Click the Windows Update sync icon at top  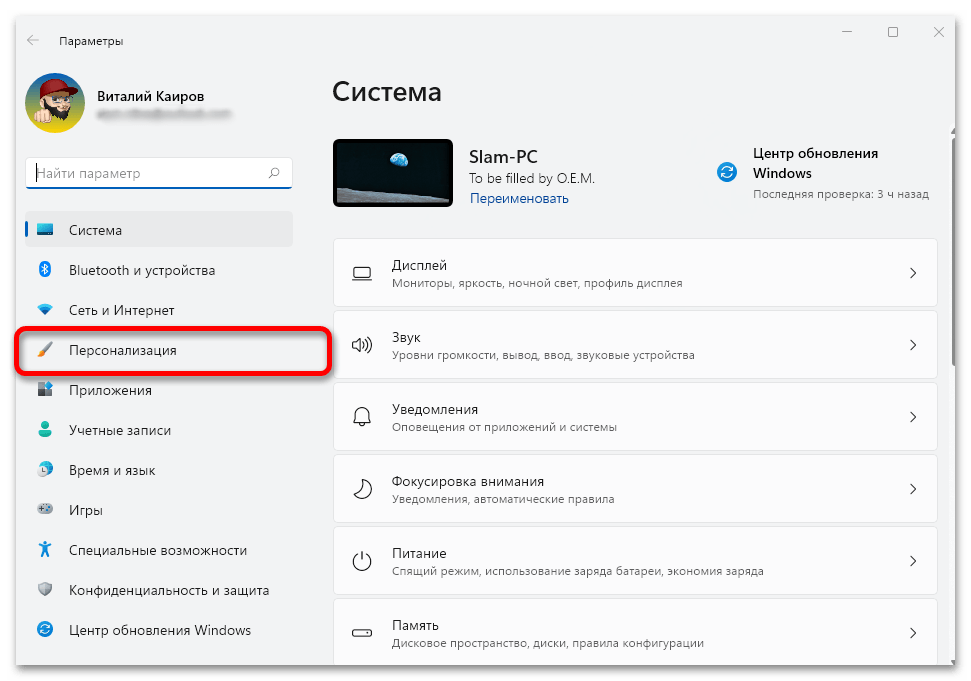tap(727, 172)
